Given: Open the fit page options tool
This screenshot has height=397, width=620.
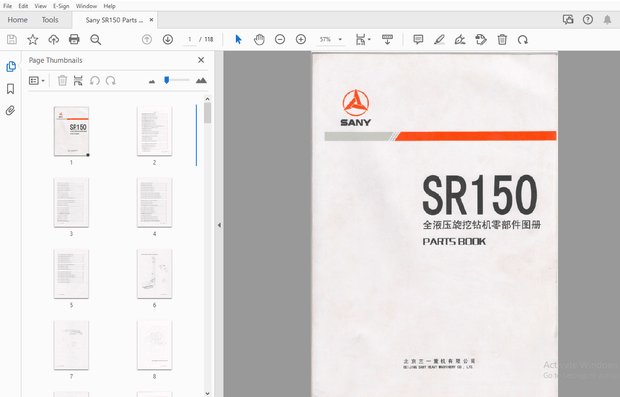Looking at the screenshot, I should point(363,40).
